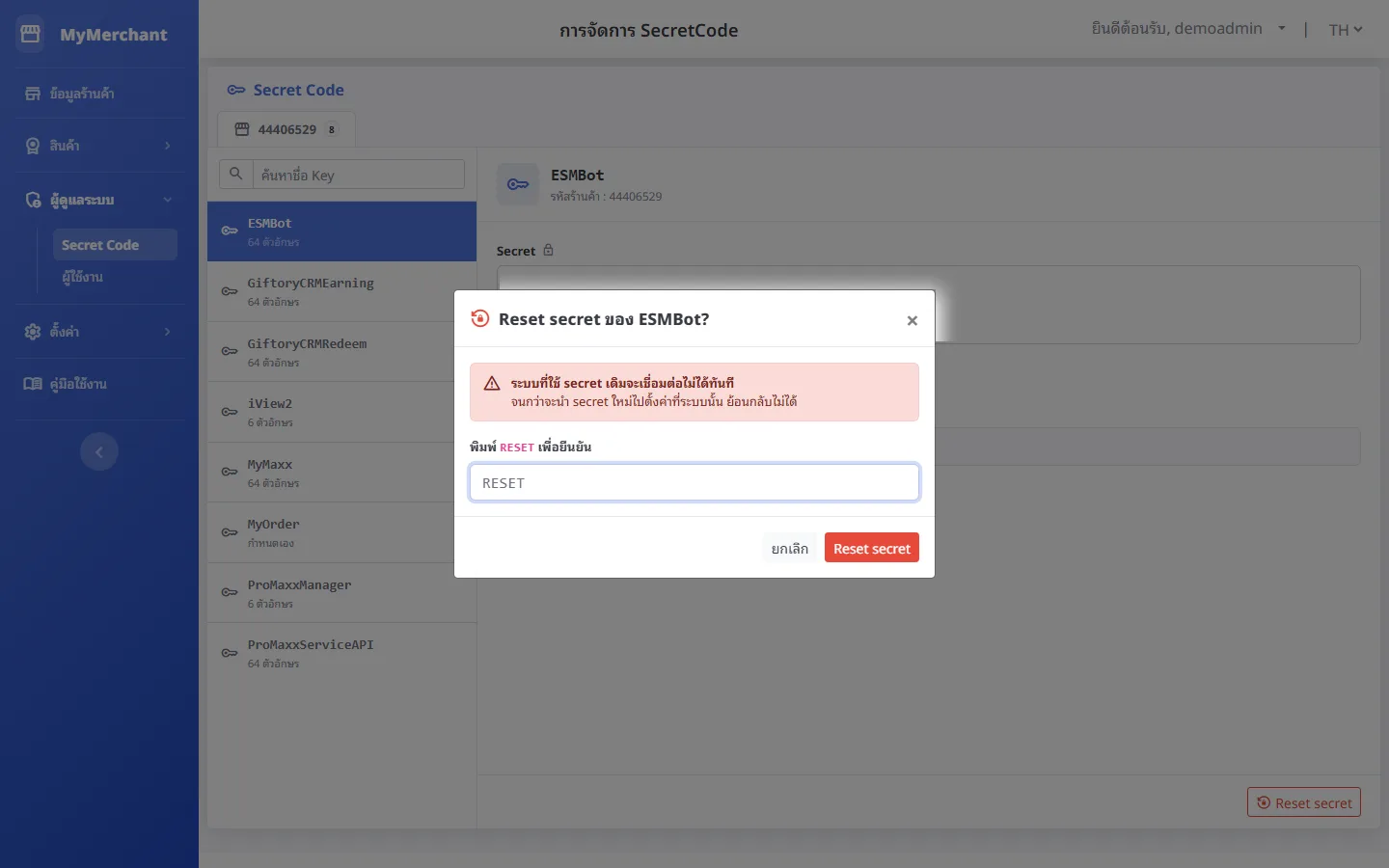Click the สินค้า award icon in sidebar
Screen dimensions: 1389x868
[x=33, y=146]
